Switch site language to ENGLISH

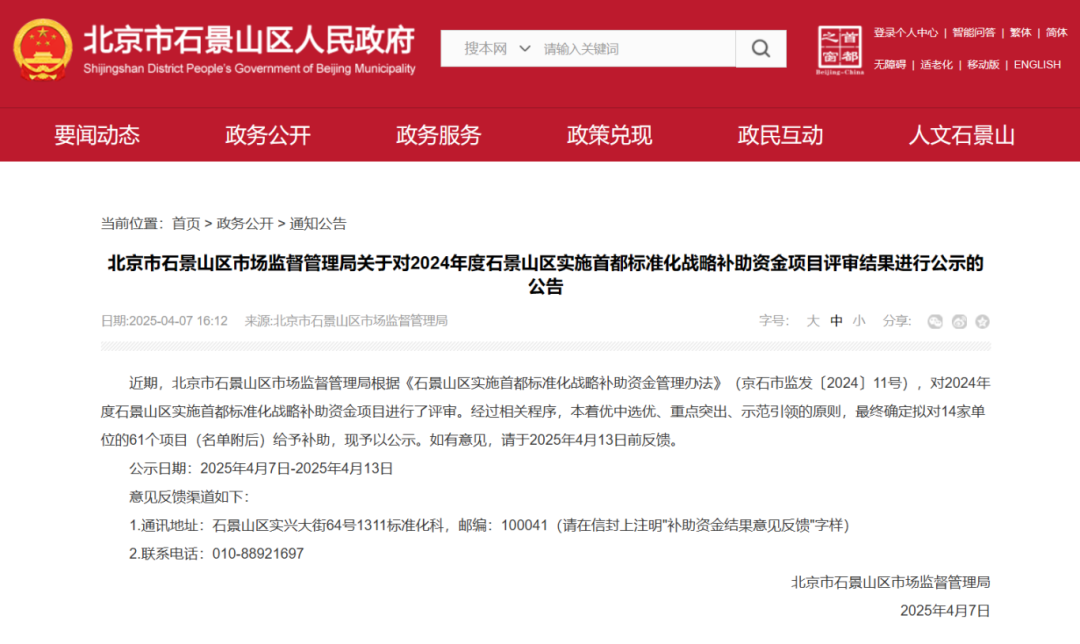coord(1037,64)
